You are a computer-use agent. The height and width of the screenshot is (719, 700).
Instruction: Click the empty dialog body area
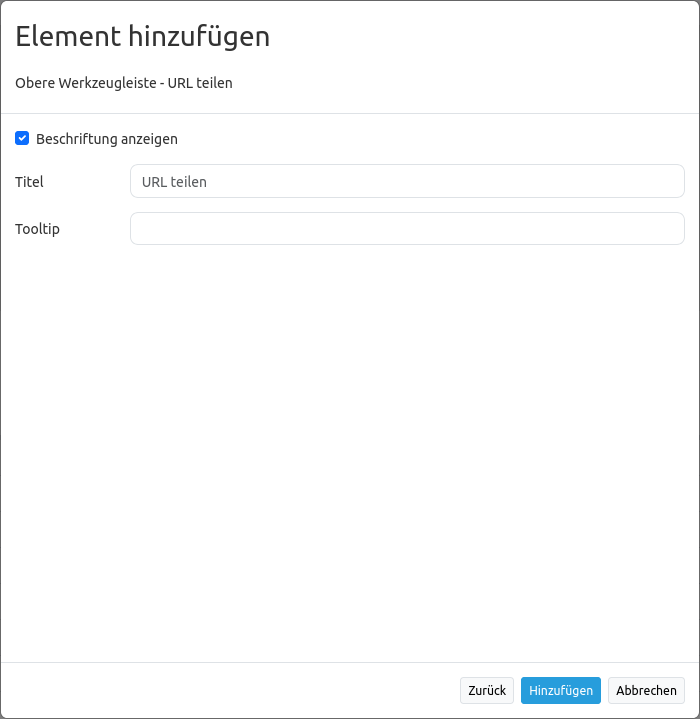click(x=350, y=450)
